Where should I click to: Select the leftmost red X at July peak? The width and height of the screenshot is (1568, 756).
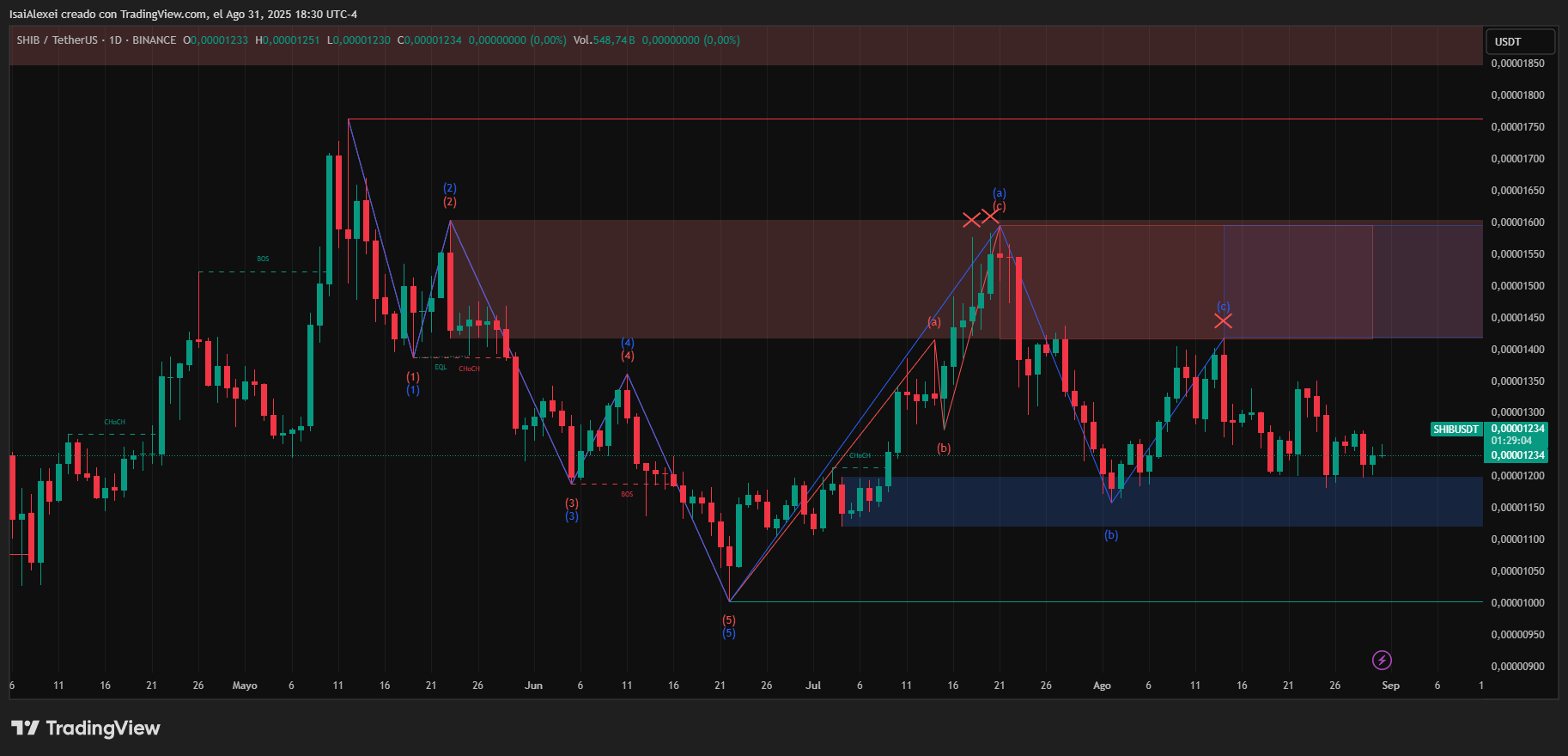pyautogui.click(x=971, y=220)
